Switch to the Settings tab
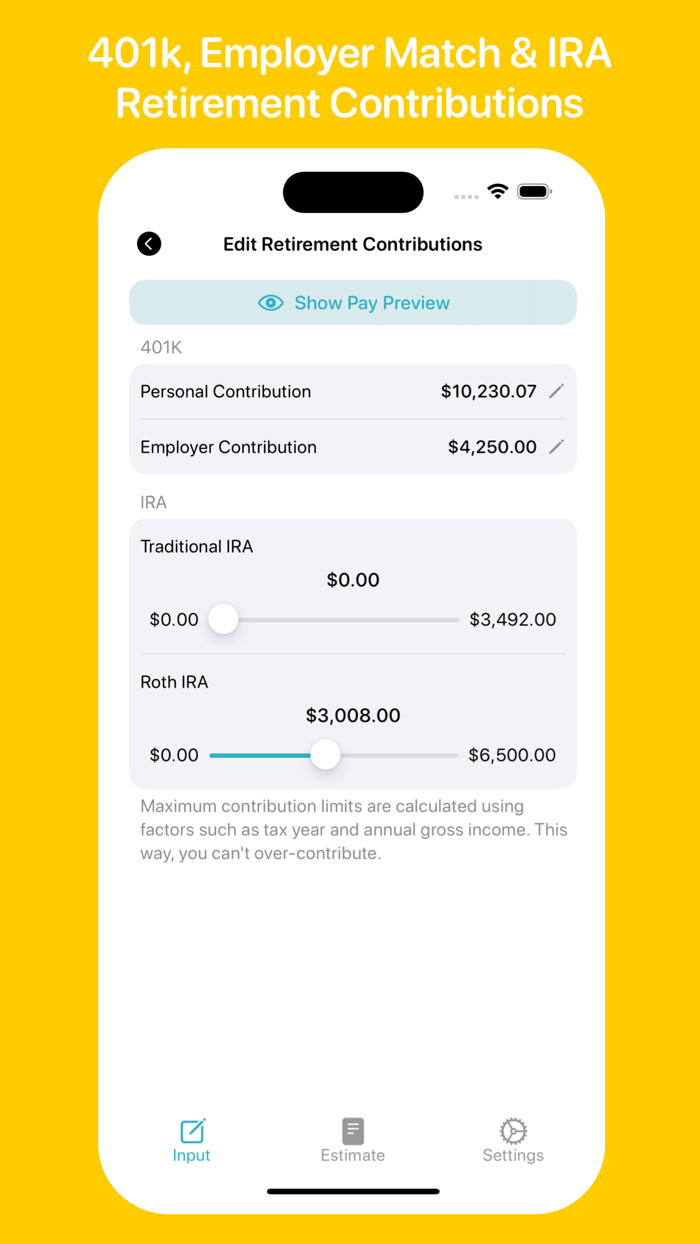700x1244 pixels. click(513, 1140)
